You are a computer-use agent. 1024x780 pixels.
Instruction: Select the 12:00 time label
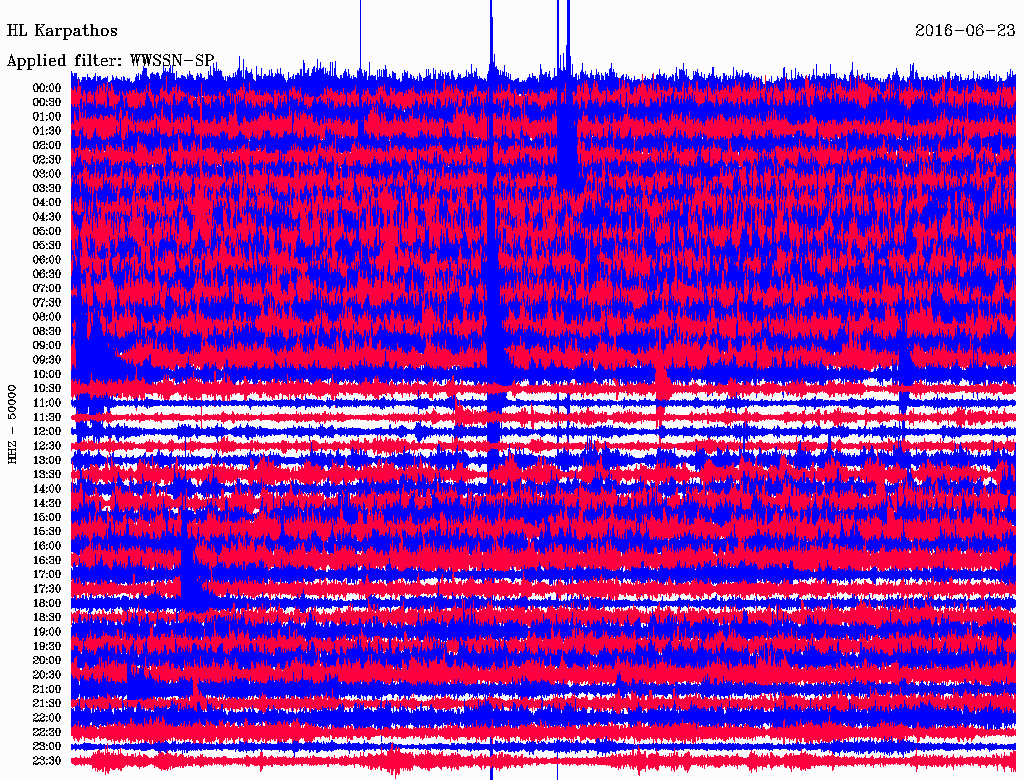click(47, 431)
